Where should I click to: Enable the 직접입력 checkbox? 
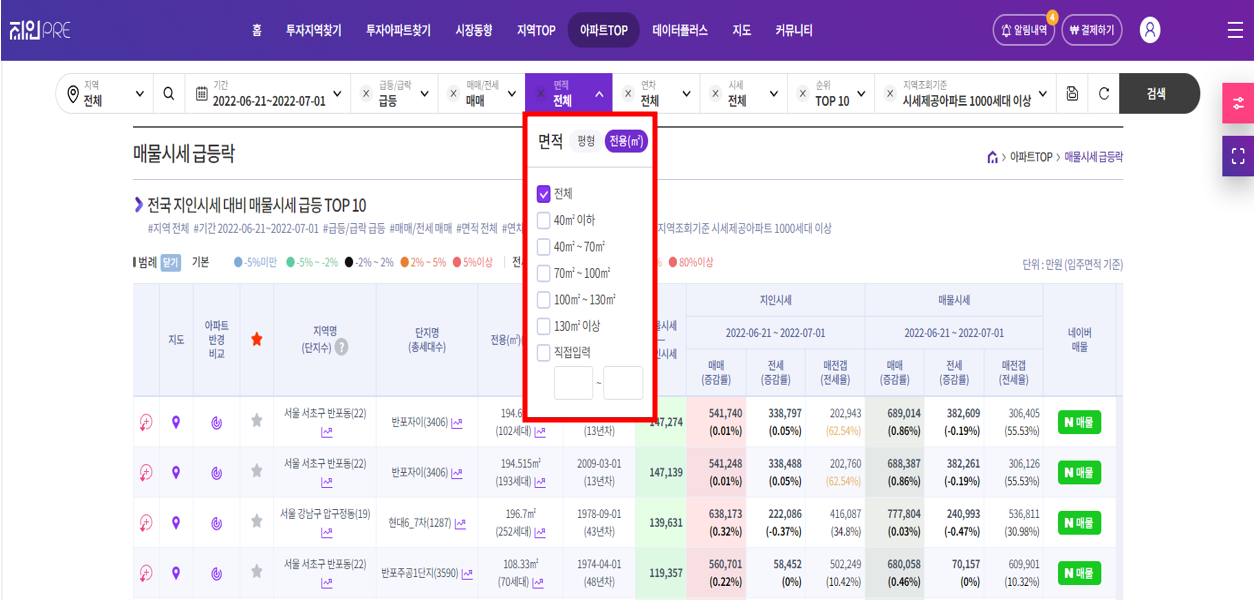pyautogui.click(x=544, y=353)
